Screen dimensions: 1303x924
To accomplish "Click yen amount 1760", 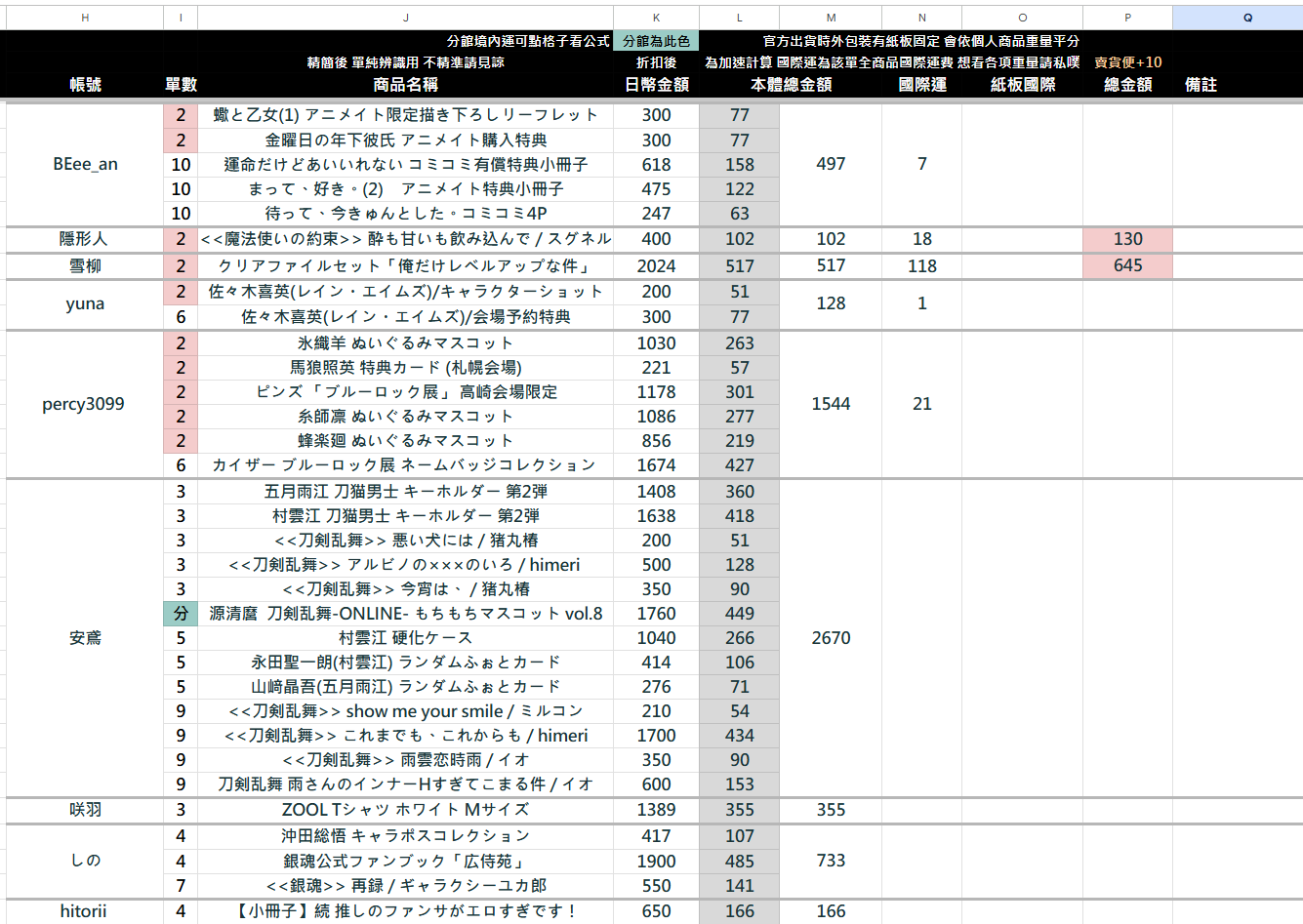I will tap(656, 614).
